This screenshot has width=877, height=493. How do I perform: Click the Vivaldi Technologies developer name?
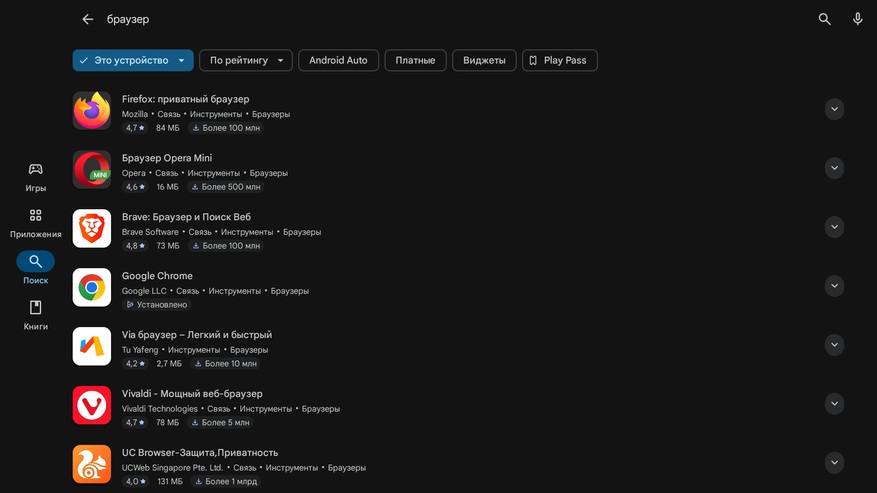(159, 409)
